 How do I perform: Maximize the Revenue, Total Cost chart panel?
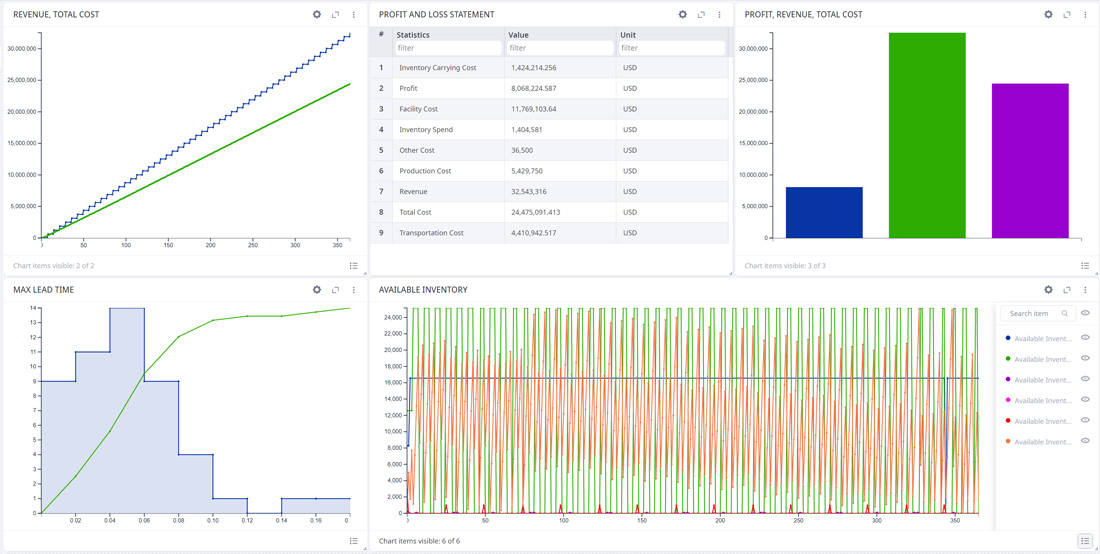(335, 14)
